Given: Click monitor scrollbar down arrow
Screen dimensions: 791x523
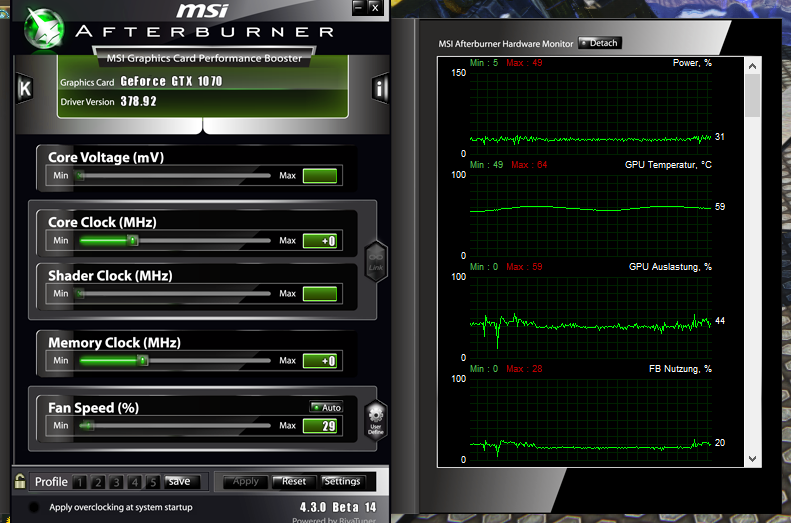Looking at the screenshot, I should (752, 458).
